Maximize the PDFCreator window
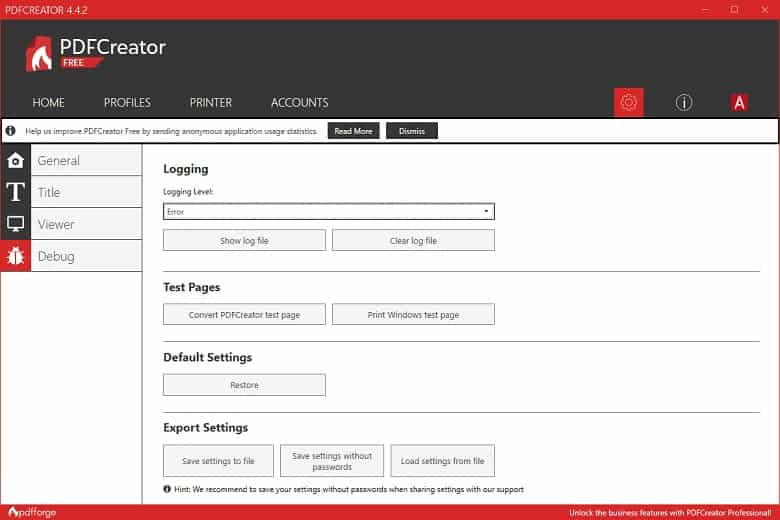The width and height of the screenshot is (780, 520). click(734, 9)
